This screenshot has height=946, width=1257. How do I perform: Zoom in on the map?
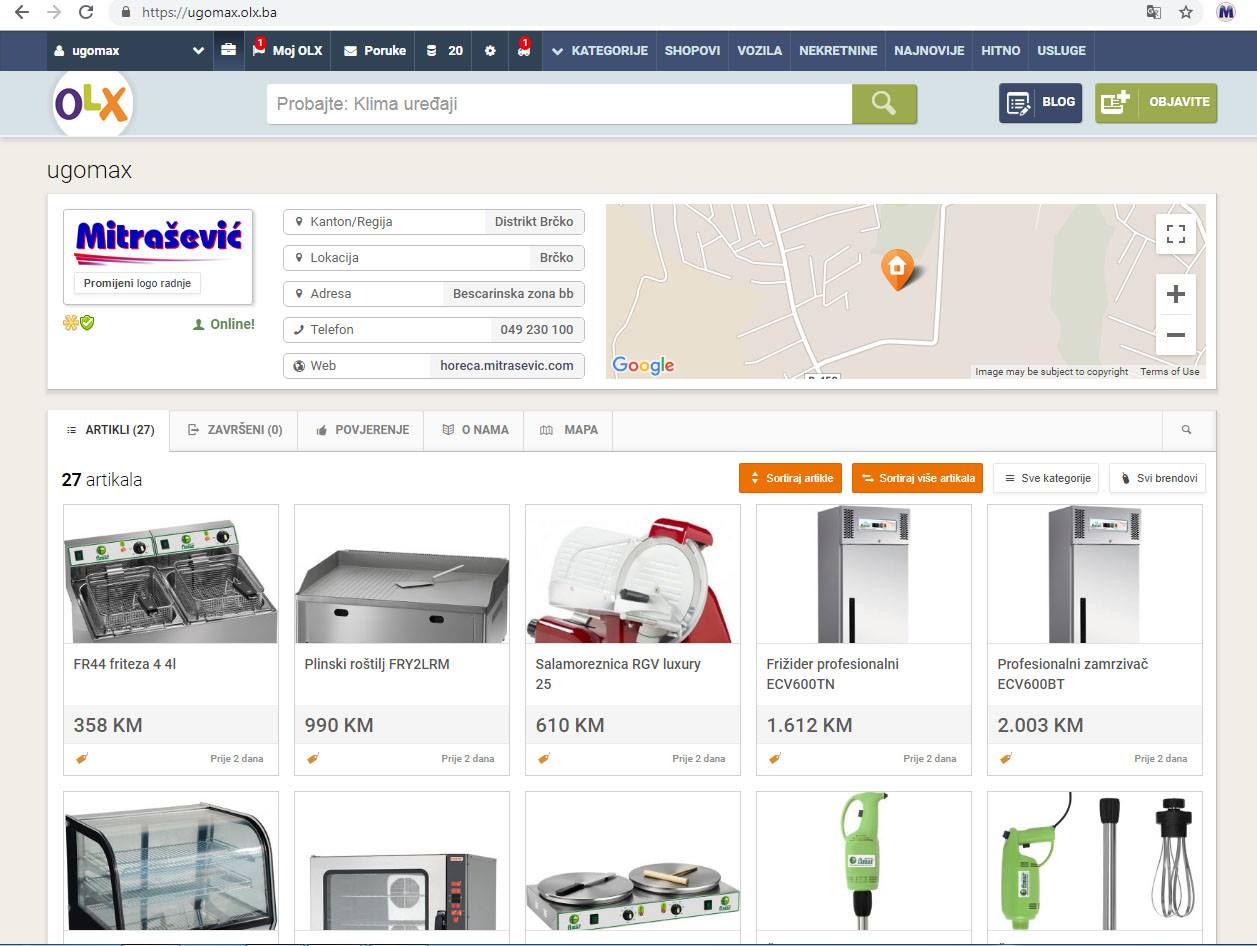point(1176,294)
